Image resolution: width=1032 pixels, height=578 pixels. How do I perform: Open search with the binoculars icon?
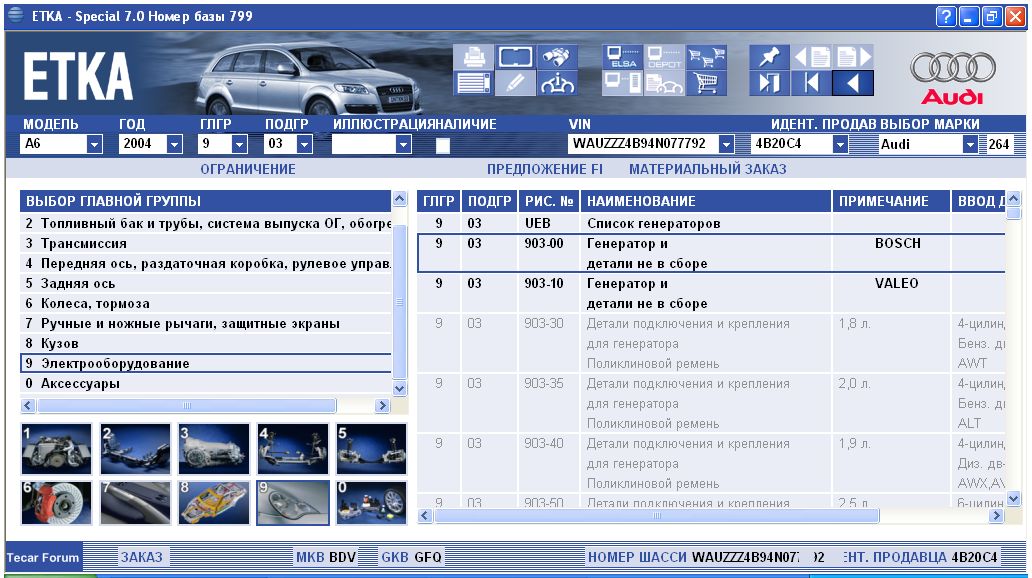pos(557,57)
